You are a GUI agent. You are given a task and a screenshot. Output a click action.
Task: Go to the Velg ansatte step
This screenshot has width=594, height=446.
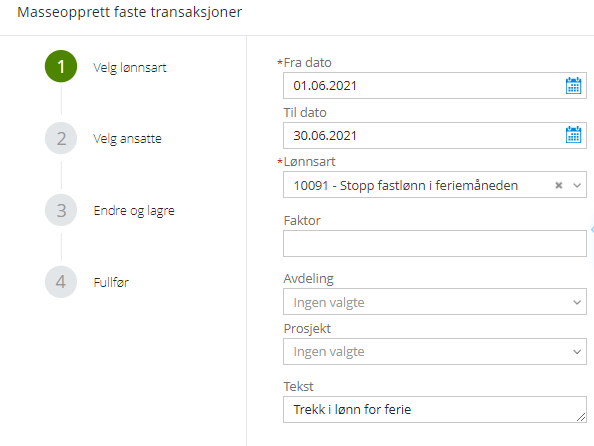pos(127,139)
